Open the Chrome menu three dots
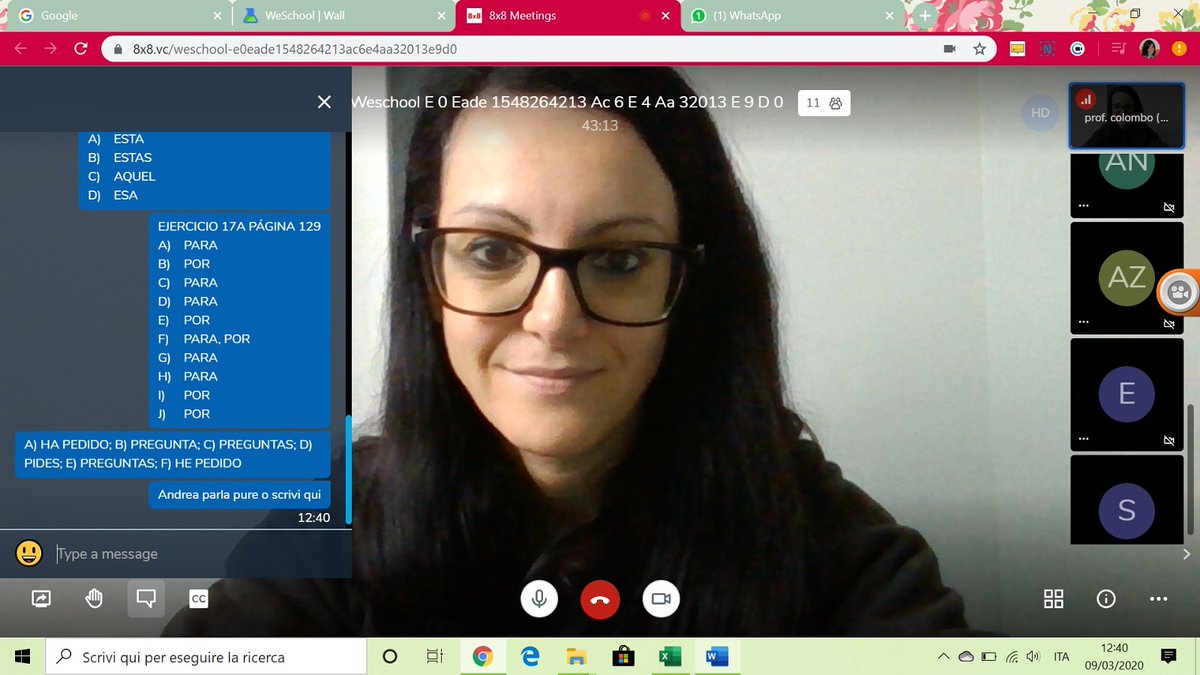 pos(1180,48)
